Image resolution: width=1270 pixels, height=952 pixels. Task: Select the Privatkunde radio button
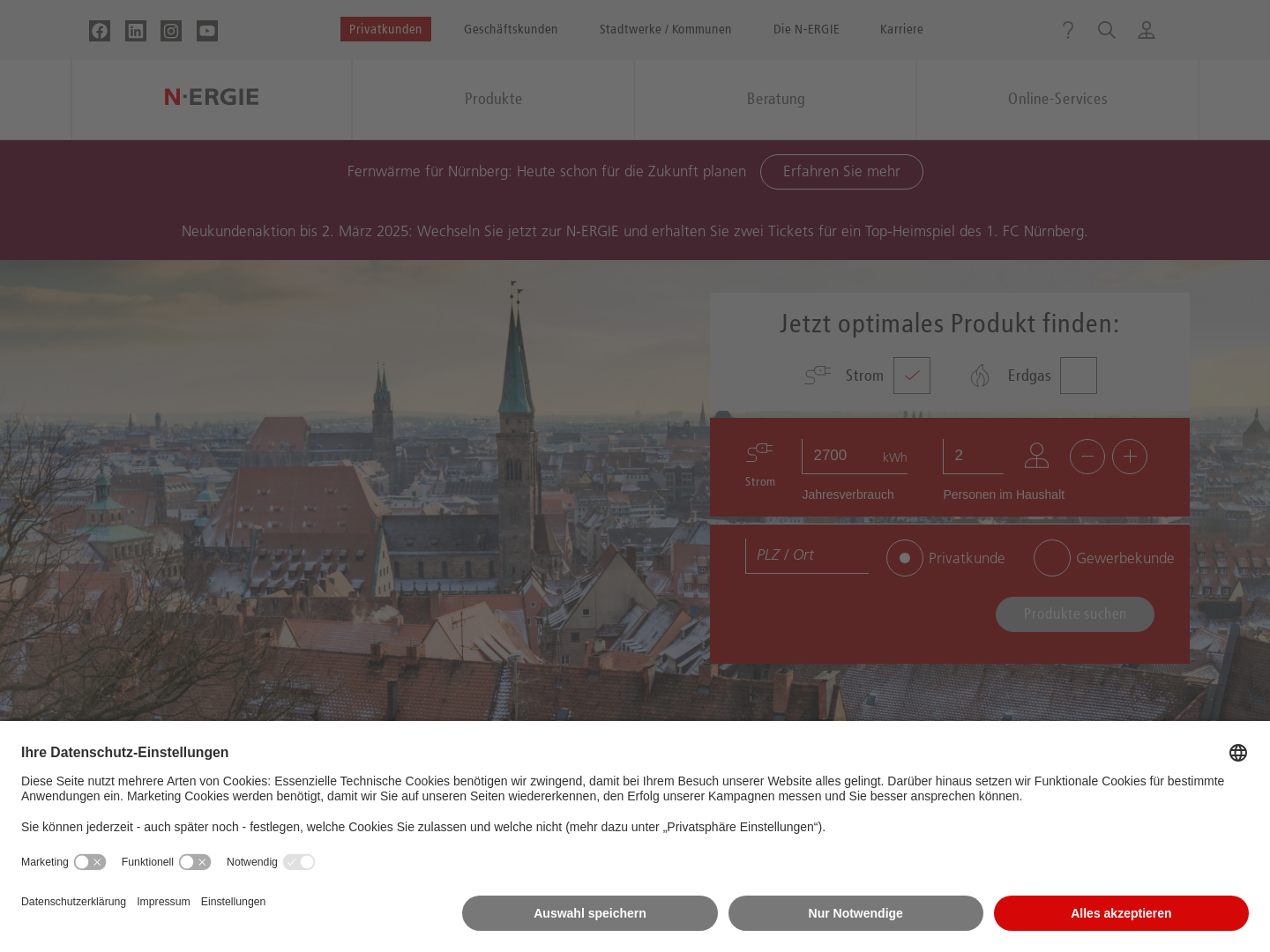905,558
